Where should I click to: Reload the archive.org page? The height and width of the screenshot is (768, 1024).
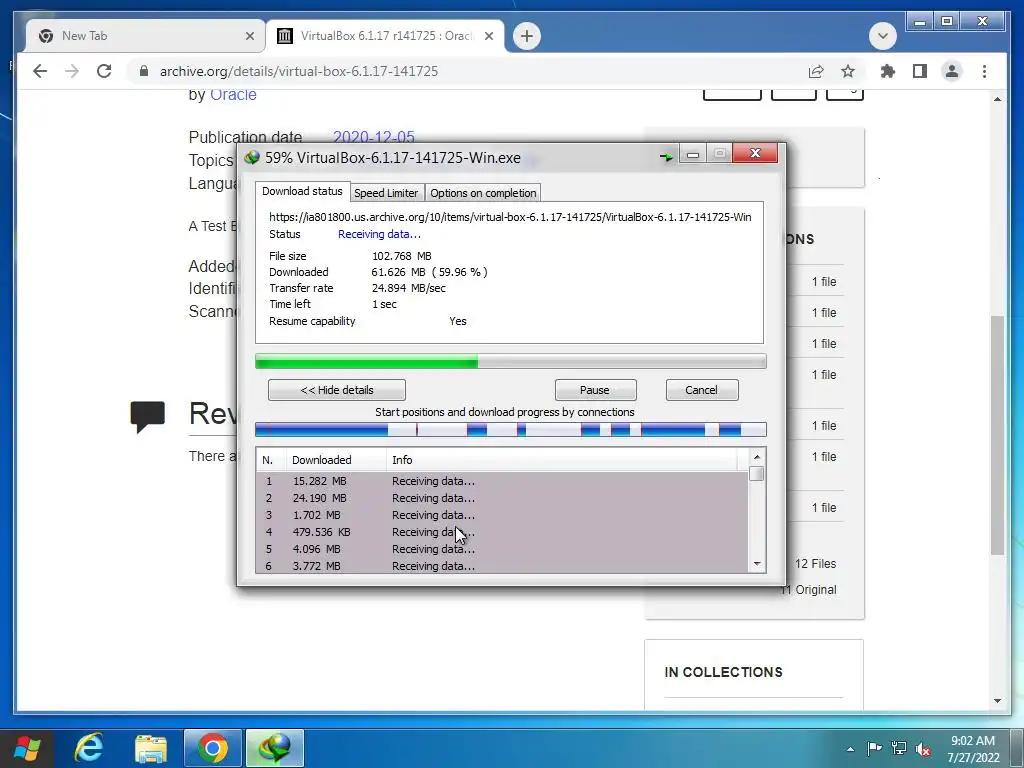click(104, 71)
